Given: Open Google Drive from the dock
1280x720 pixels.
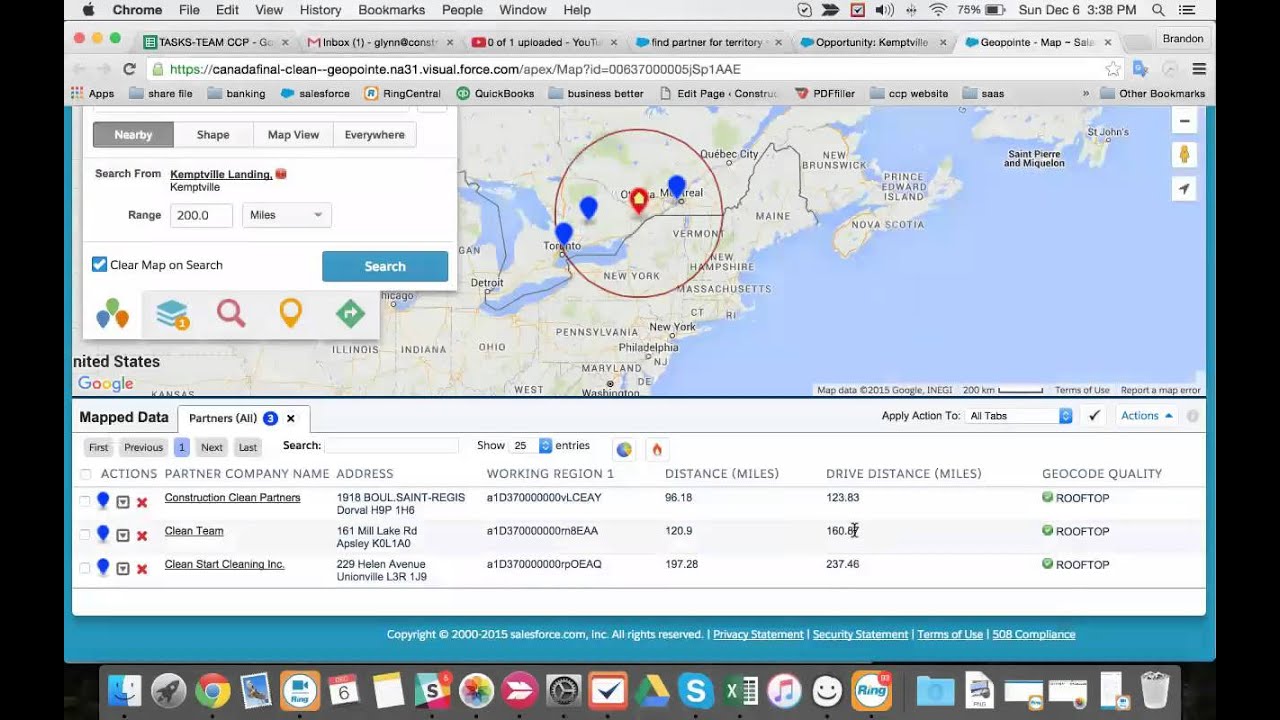Looking at the screenshot, I should tap(651, 691).
